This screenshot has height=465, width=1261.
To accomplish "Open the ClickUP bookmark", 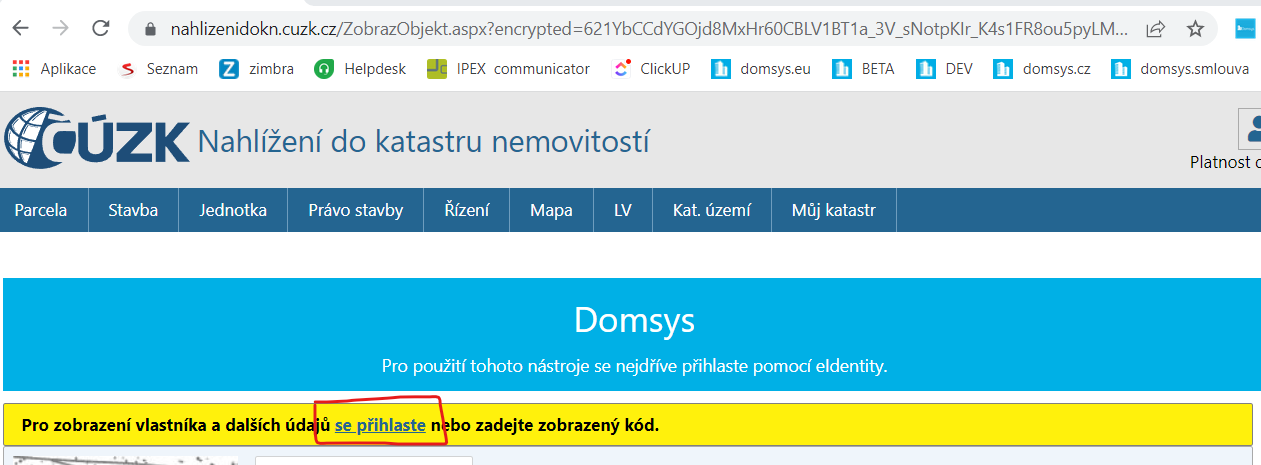I will [651, 69].
